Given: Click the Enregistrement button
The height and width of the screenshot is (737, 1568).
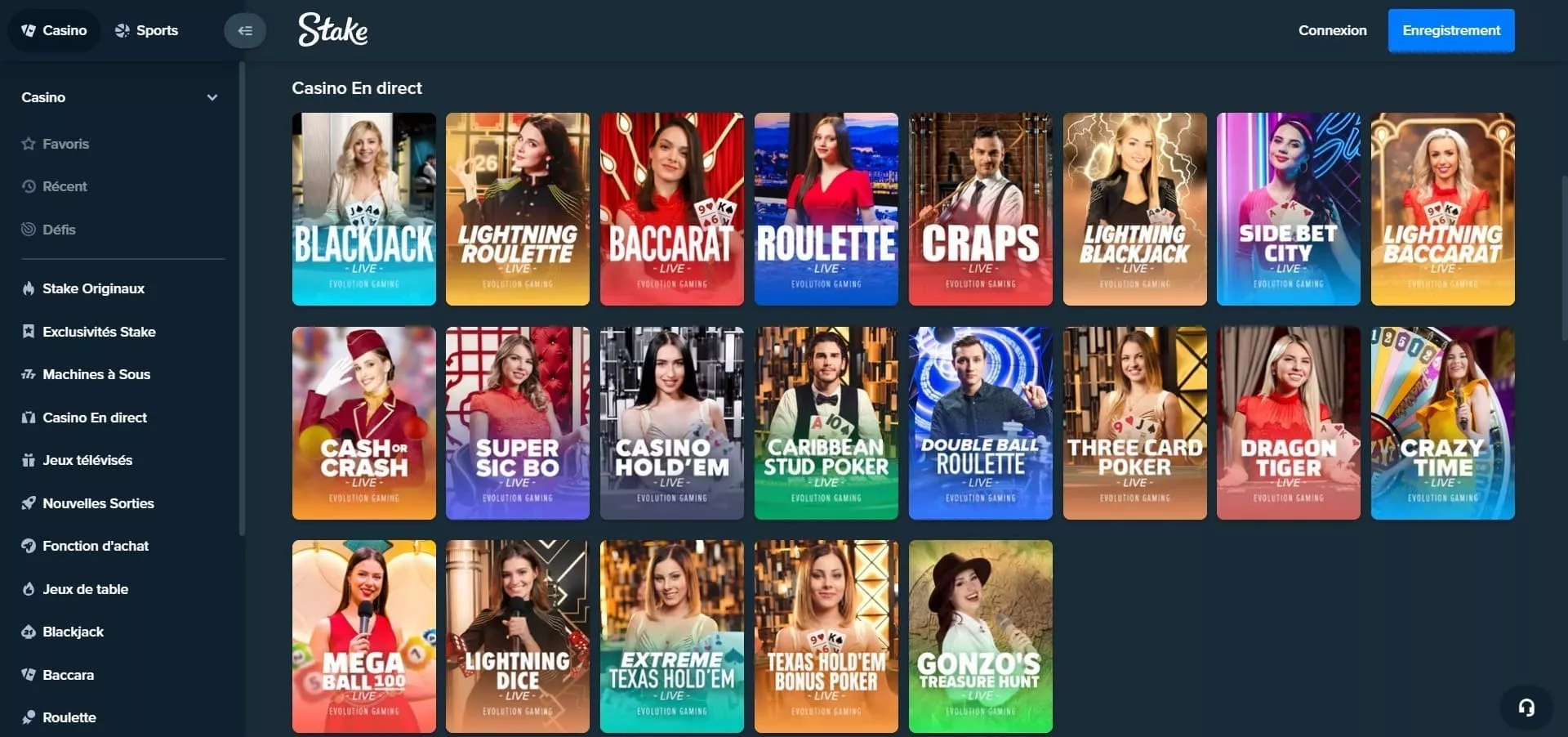Looking at the screenshot, I should [1451, 30].
